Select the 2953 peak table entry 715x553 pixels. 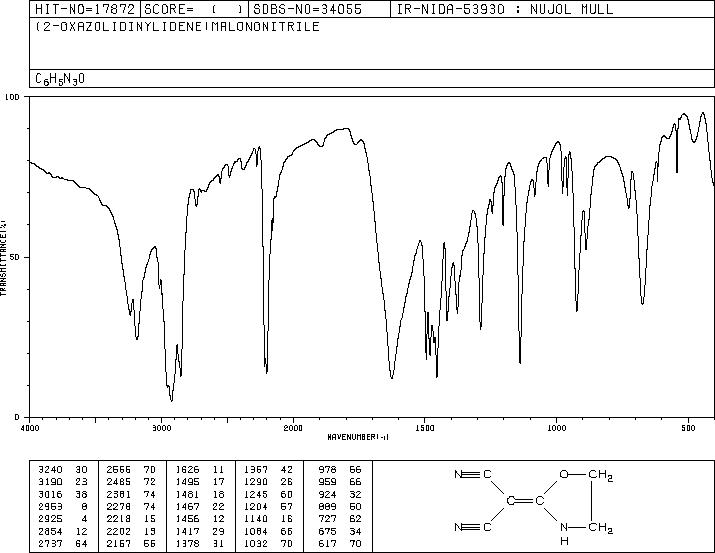pyautogui.click(x=62, y=506)
